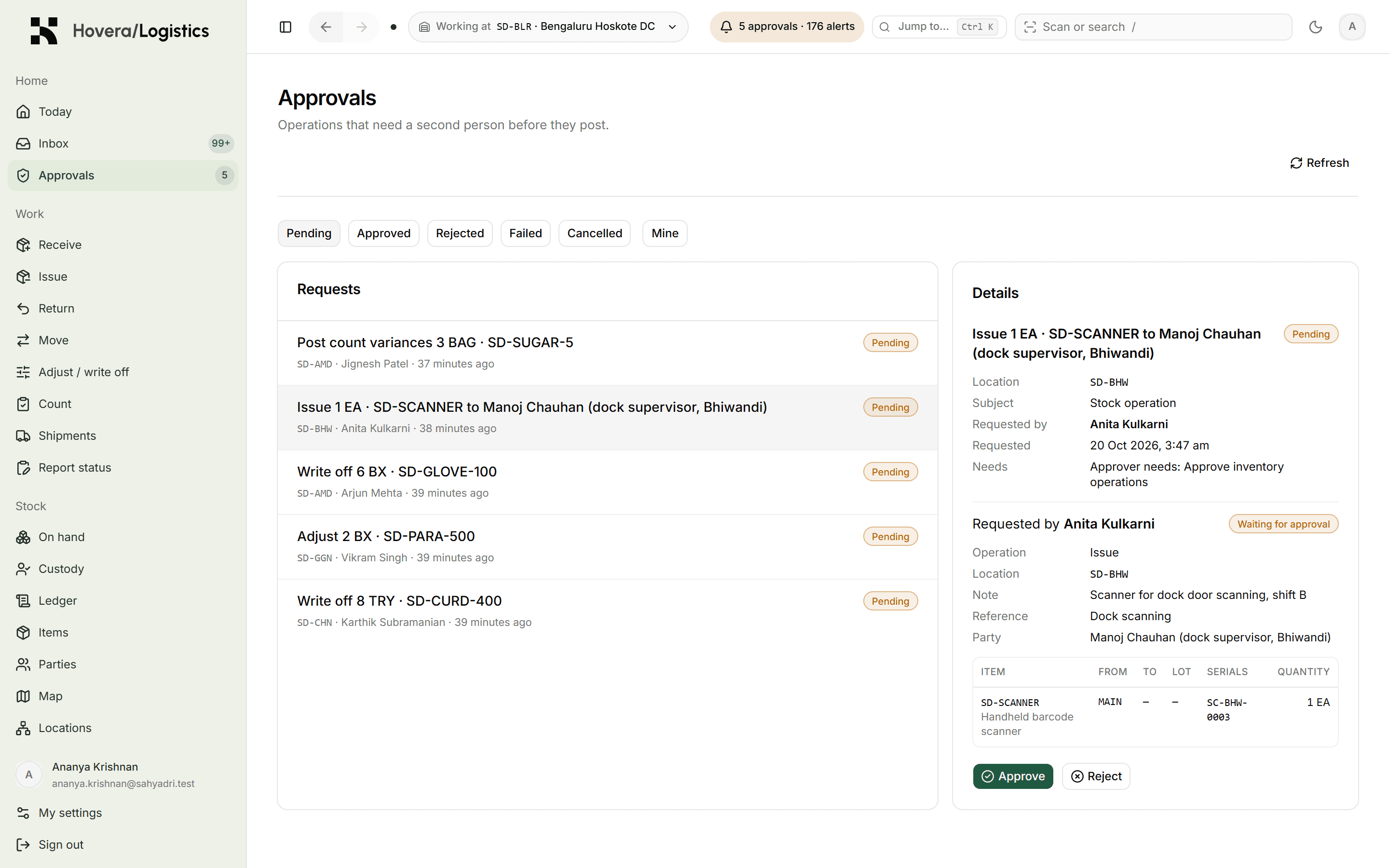Select the Mine filter tab
Viewport: 1389px width, 868px height.
pos(665,234)
